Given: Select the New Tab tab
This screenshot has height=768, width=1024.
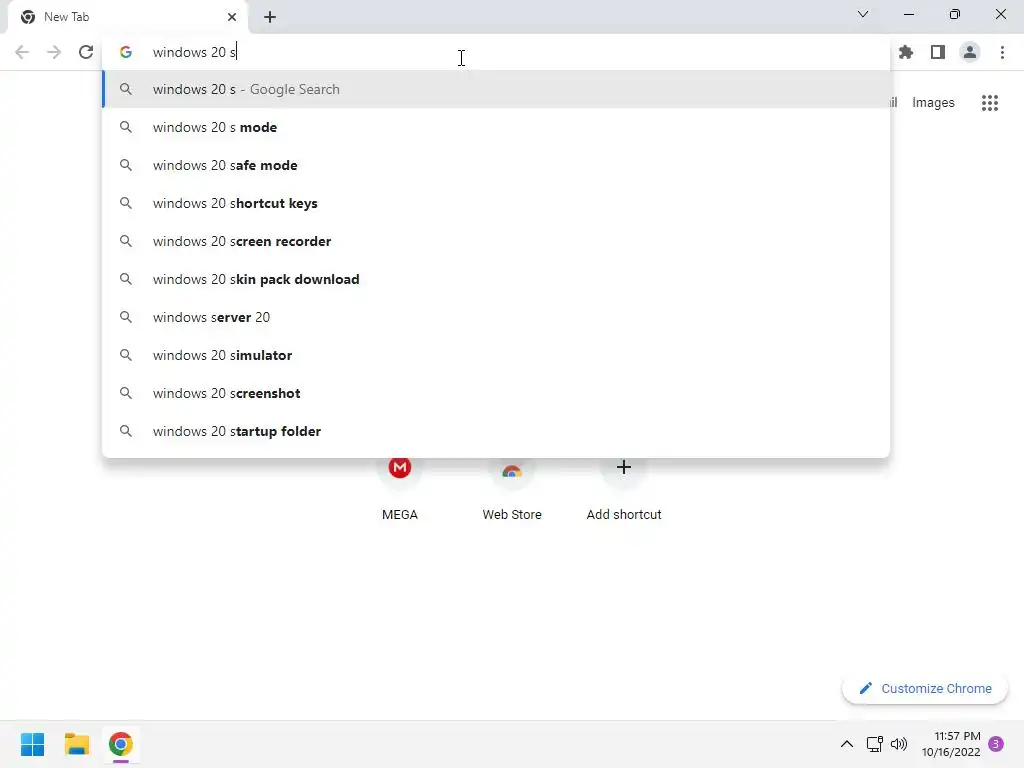Looking at the screenshot, I should click(128, 17).
